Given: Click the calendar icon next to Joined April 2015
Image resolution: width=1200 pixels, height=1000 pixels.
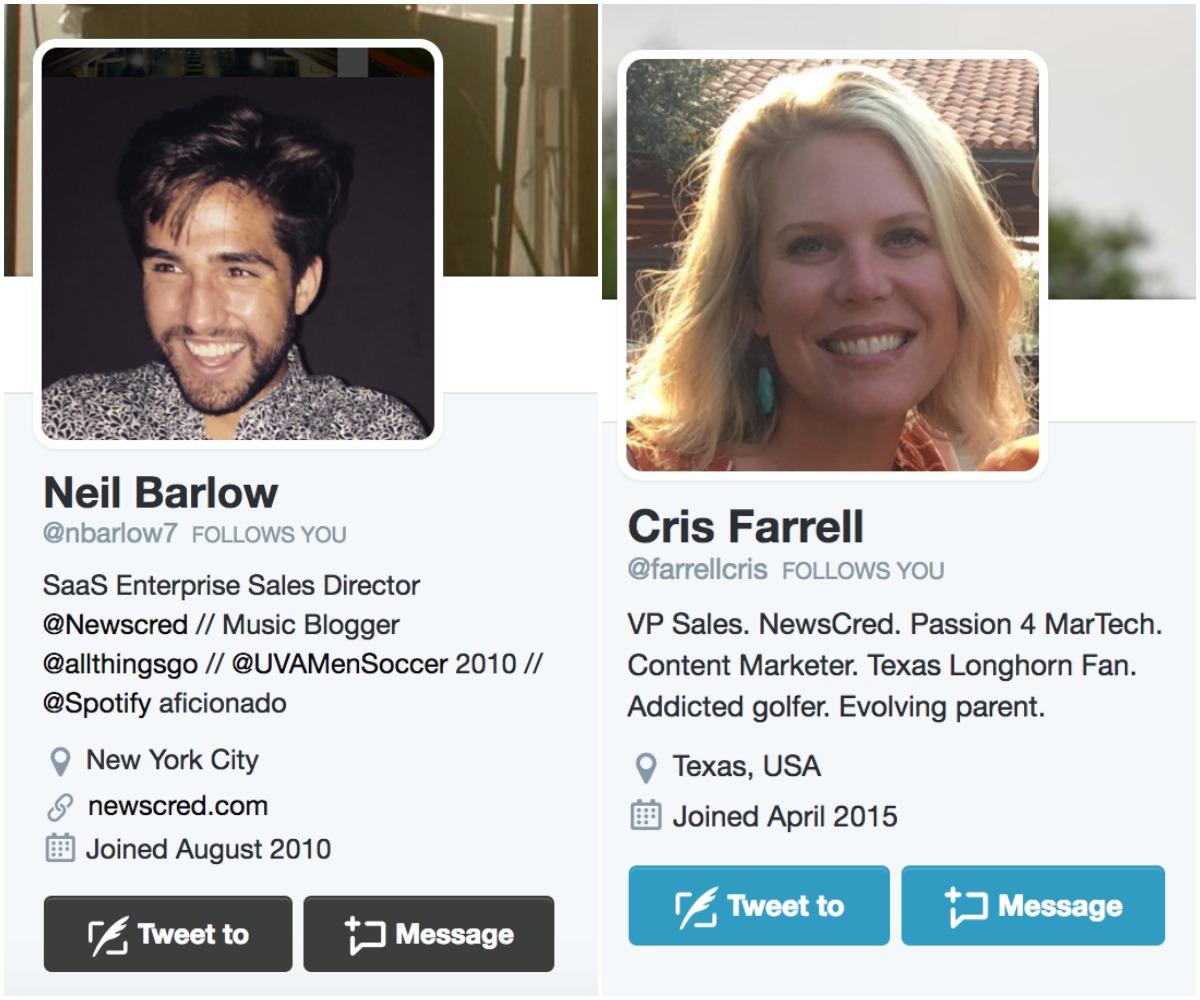Looking at the screenshot, I should tap(646, 815).
